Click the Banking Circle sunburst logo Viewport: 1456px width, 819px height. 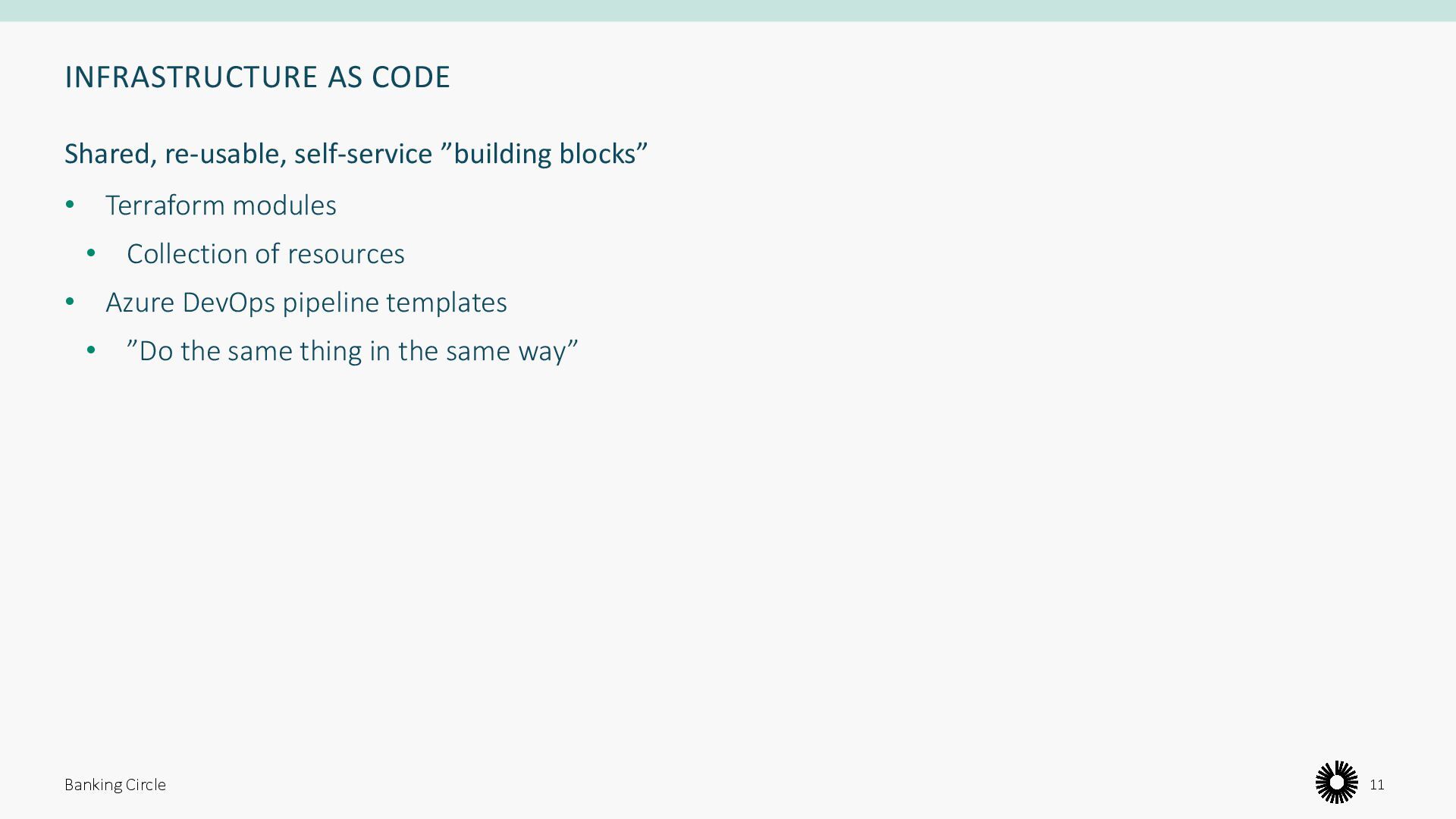[x=1336, y=782]
